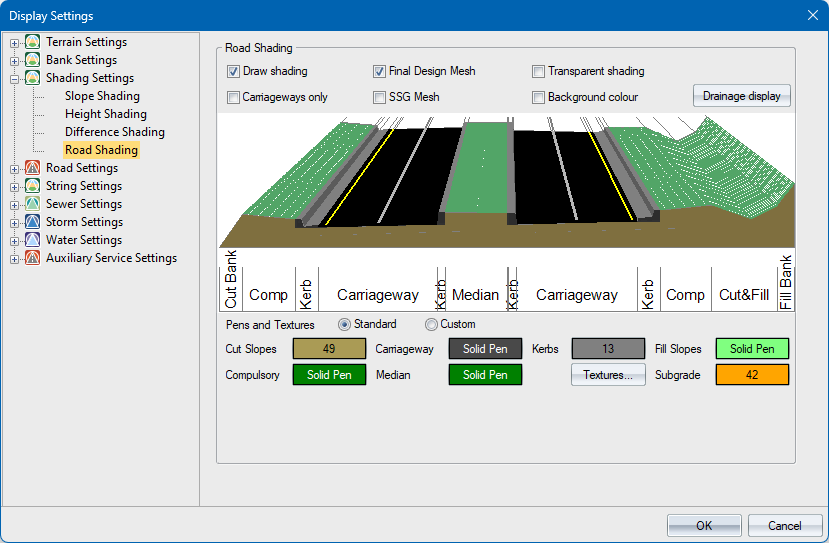Expand the Terrain Settings node

[x=15, y=42]
